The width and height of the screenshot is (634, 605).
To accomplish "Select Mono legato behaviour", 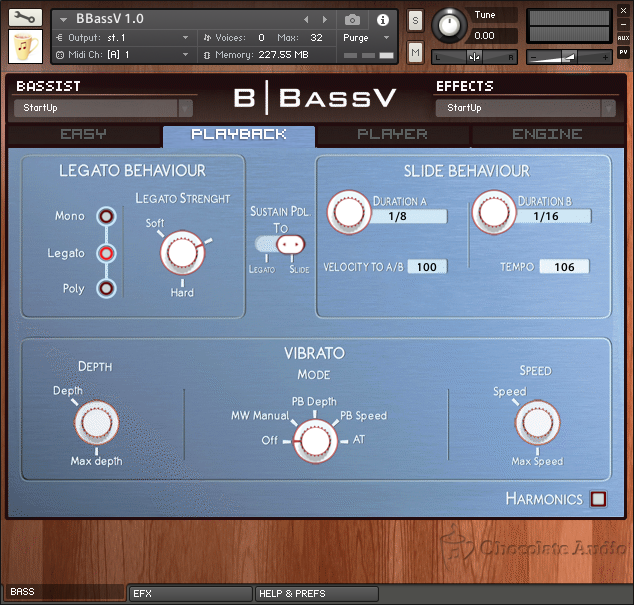I will pos(106,216).
